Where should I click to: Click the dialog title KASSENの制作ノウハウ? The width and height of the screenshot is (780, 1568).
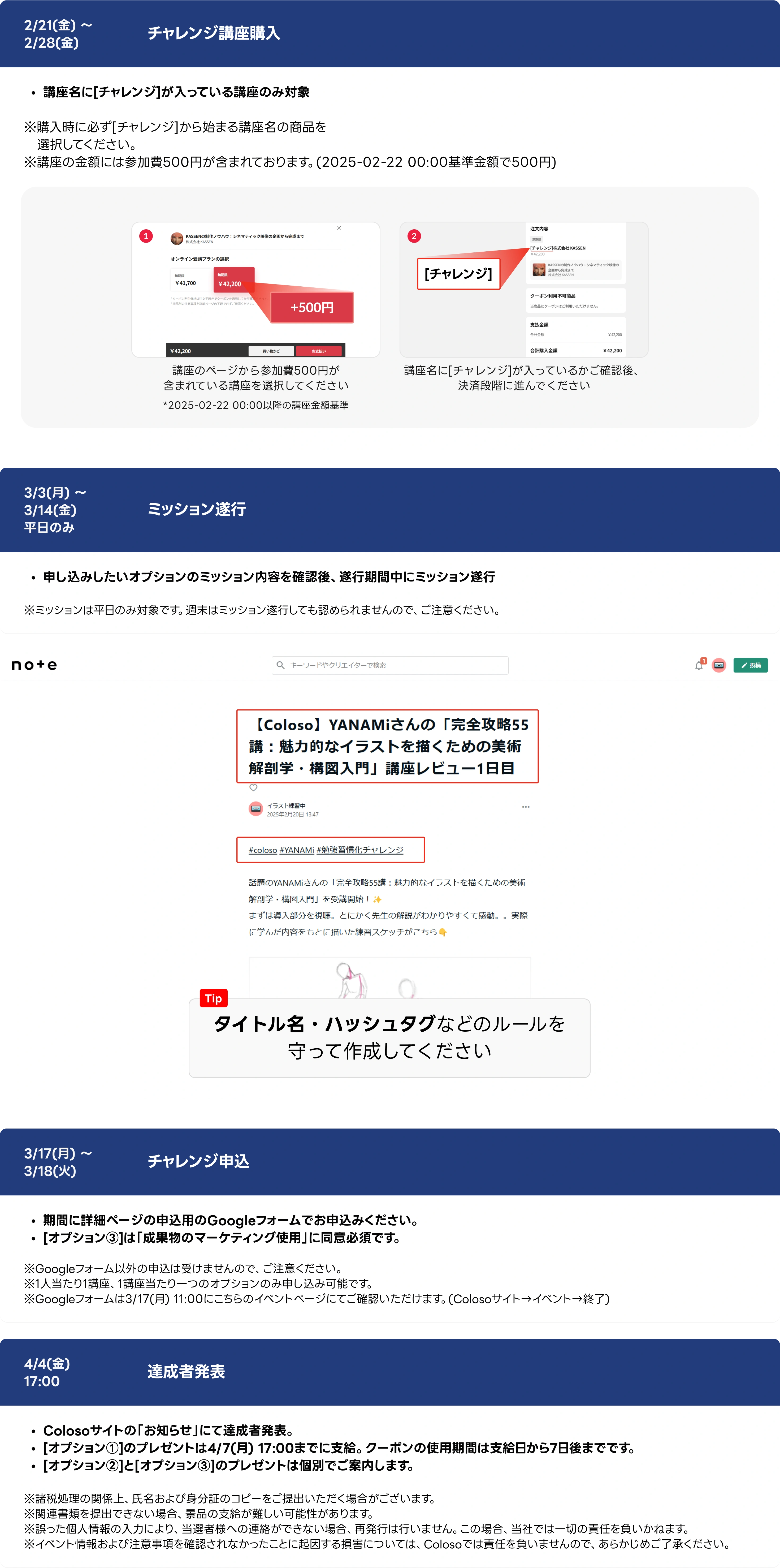245,236
